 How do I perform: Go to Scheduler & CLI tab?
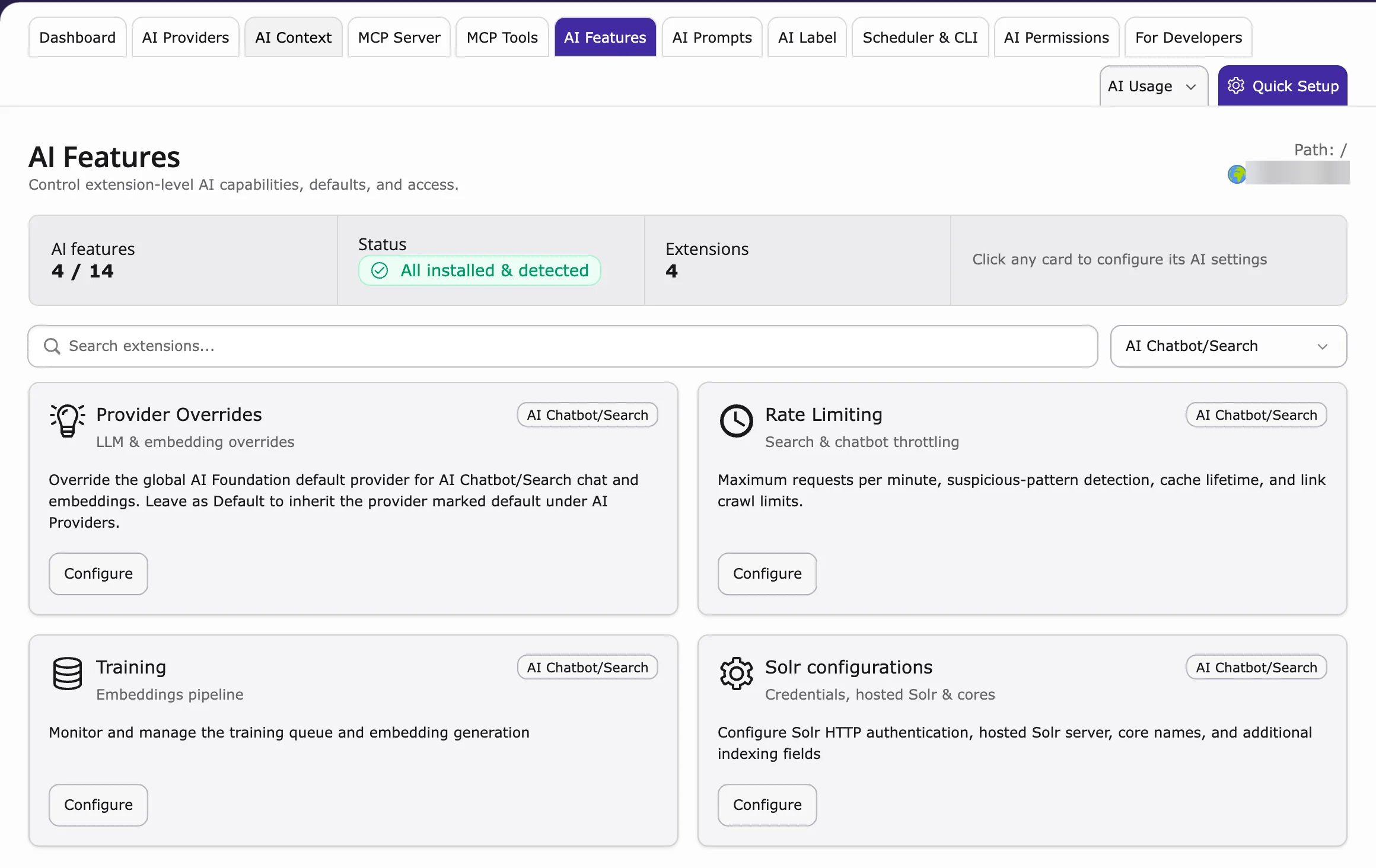[920, 37]
